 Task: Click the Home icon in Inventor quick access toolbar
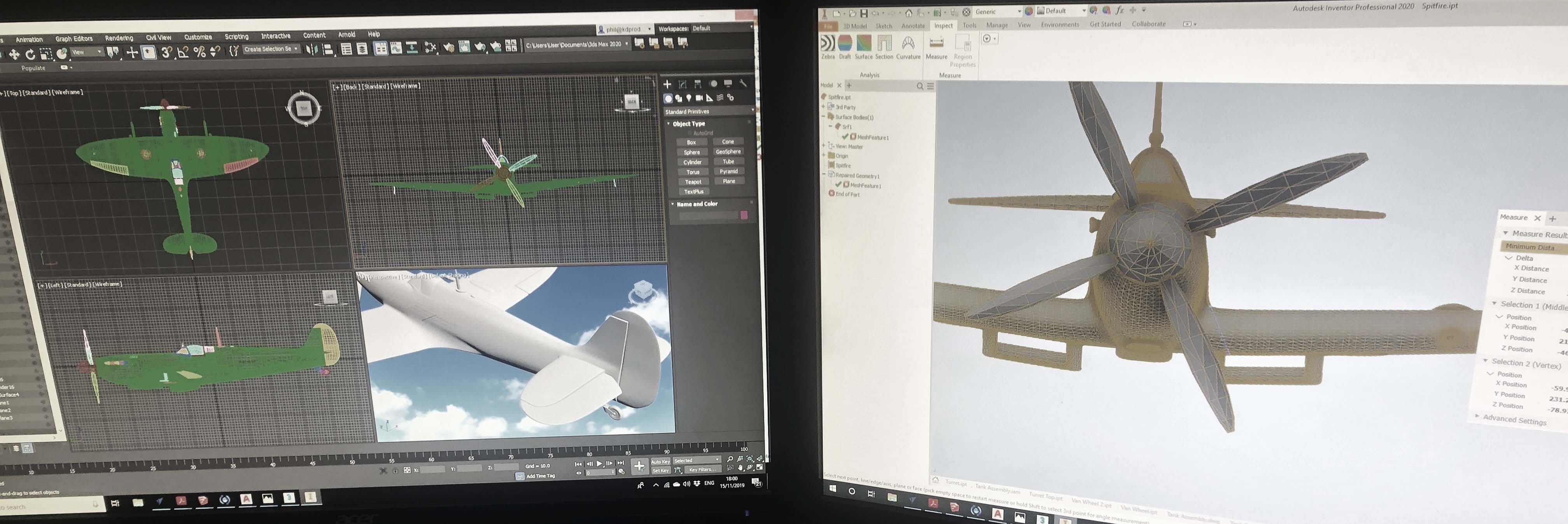click(909, 13)
